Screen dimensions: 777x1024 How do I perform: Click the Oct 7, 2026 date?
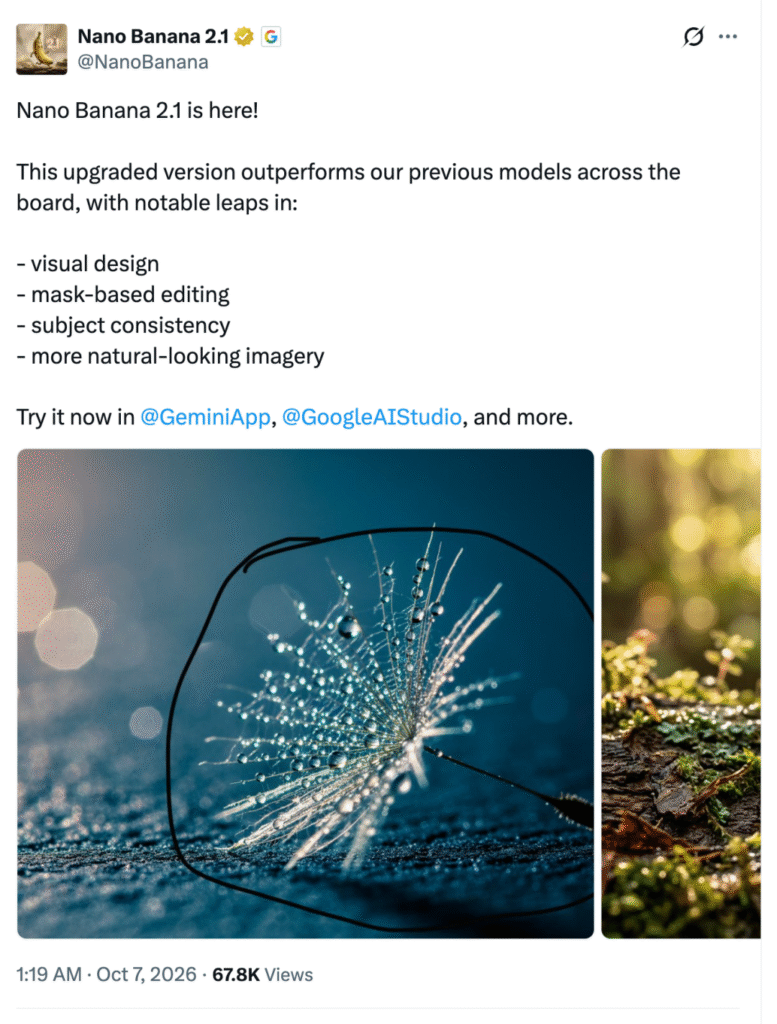146,974
